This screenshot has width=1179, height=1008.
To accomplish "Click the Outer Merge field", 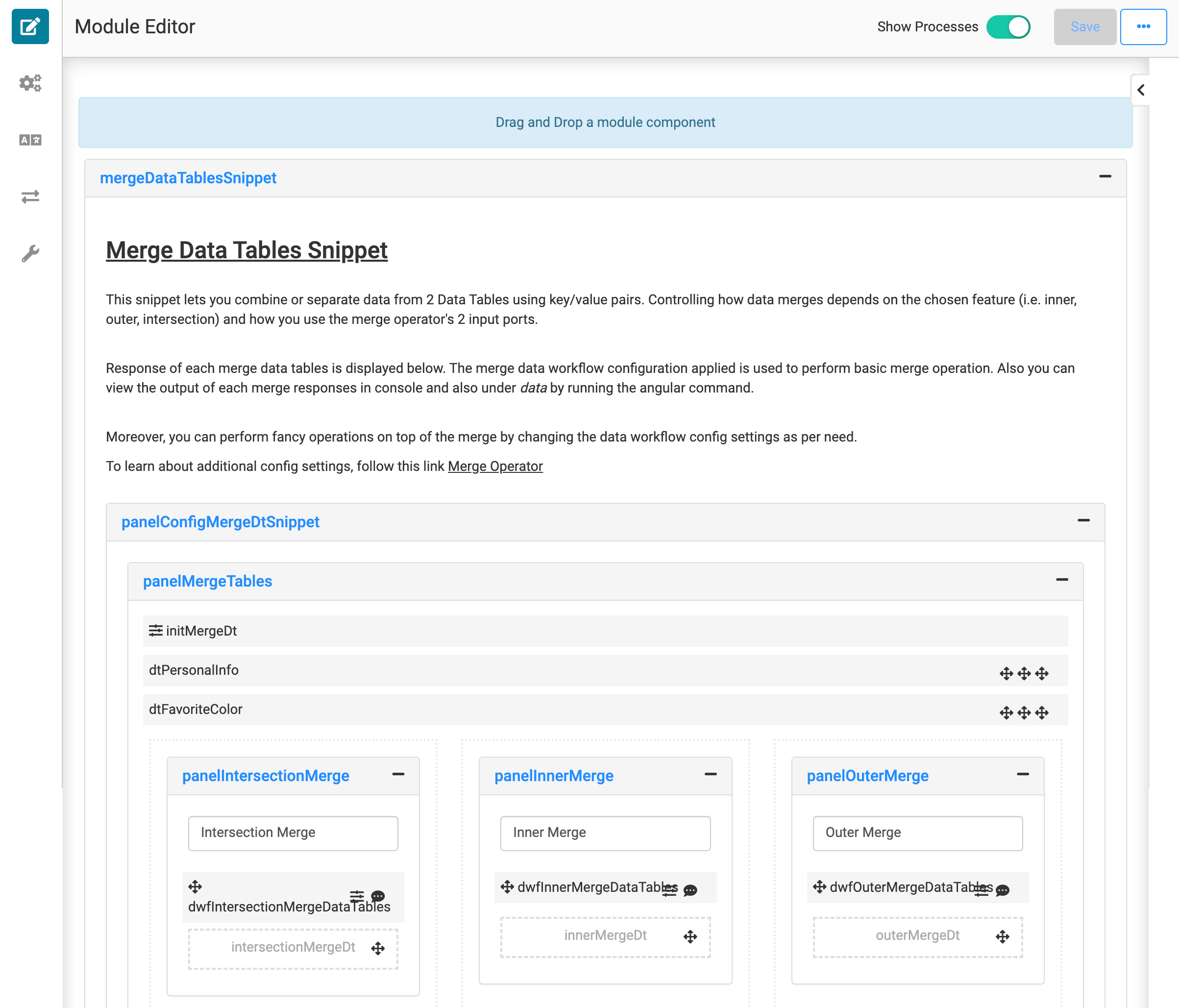I will [918, 833].
